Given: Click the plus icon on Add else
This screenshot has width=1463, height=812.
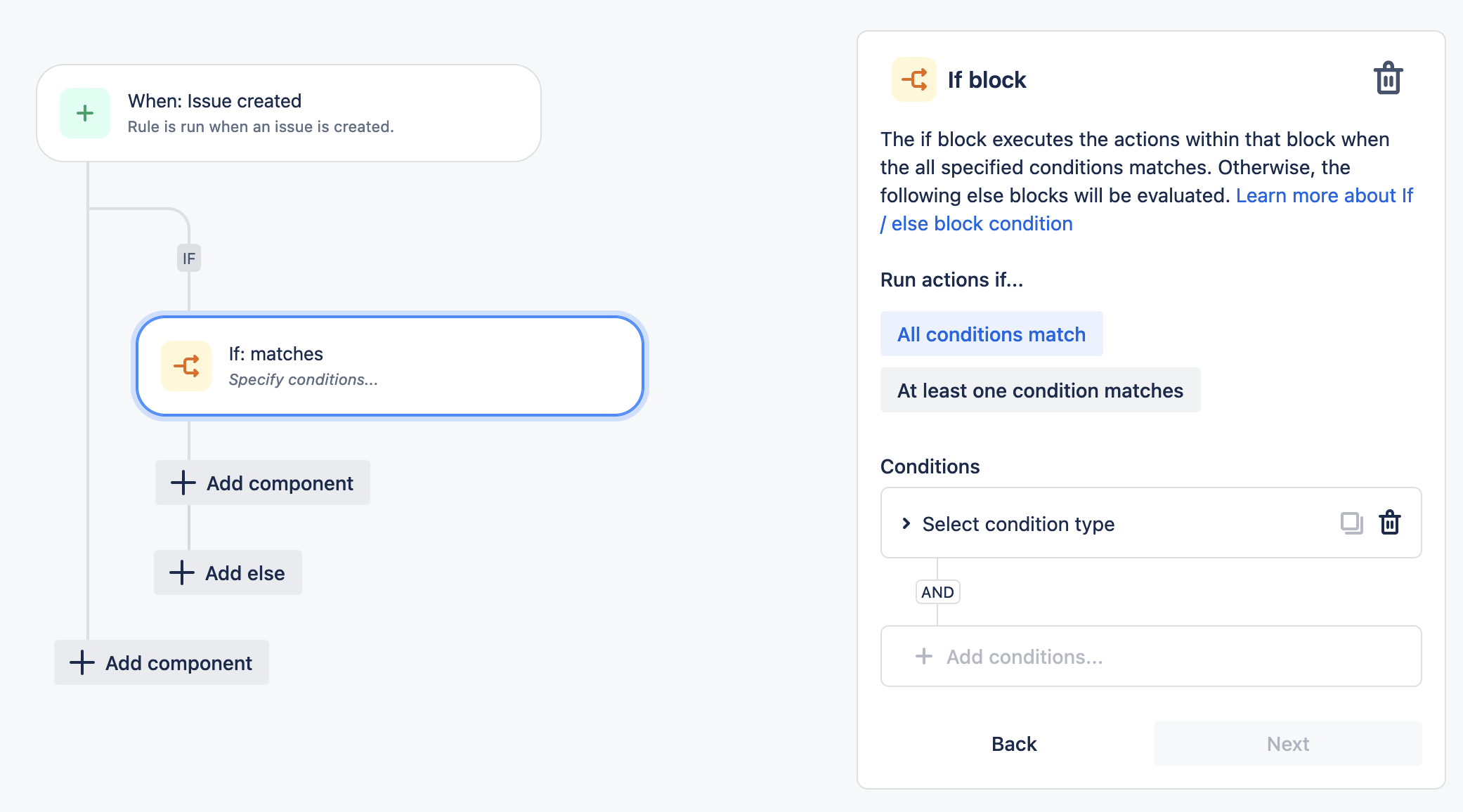Looking at the screenshot, I should click(x=183, y=572).
